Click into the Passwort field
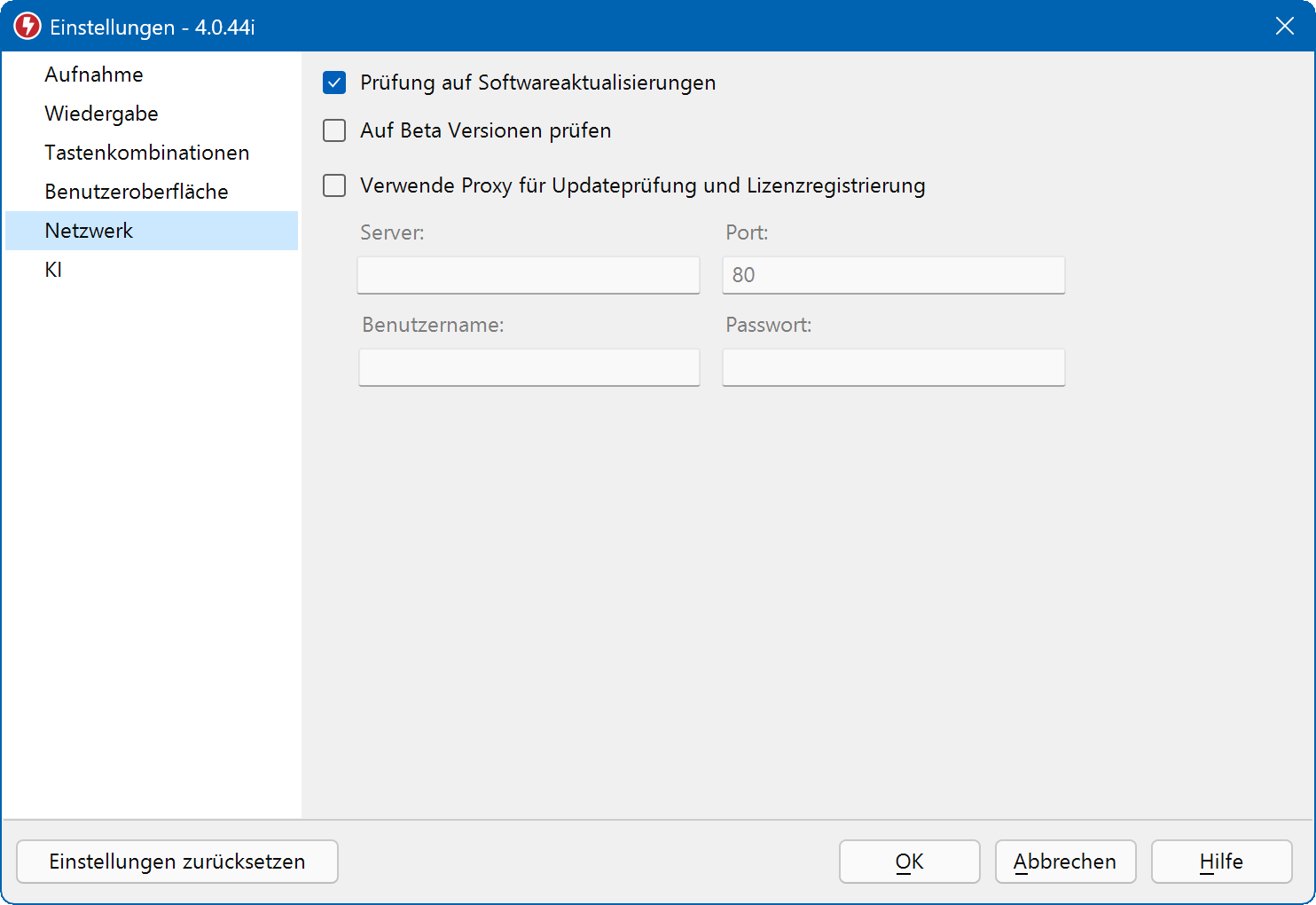 click(893, 367)
